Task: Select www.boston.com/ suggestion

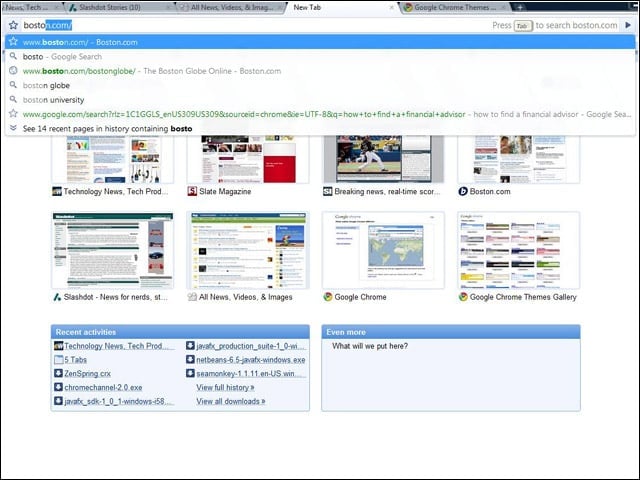Action: (x=320, y=42)
